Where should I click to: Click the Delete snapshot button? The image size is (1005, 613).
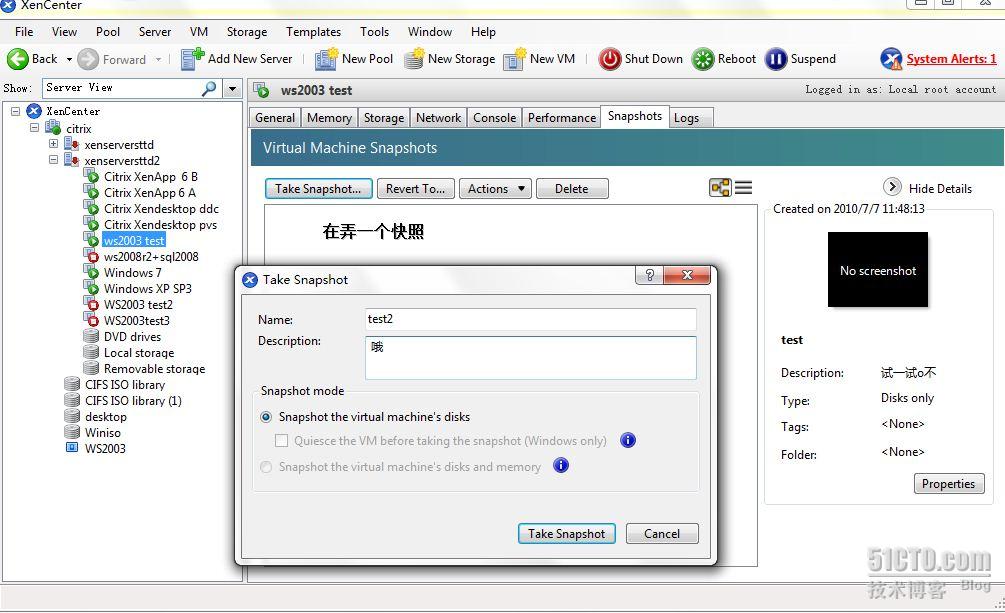(572, 189)
